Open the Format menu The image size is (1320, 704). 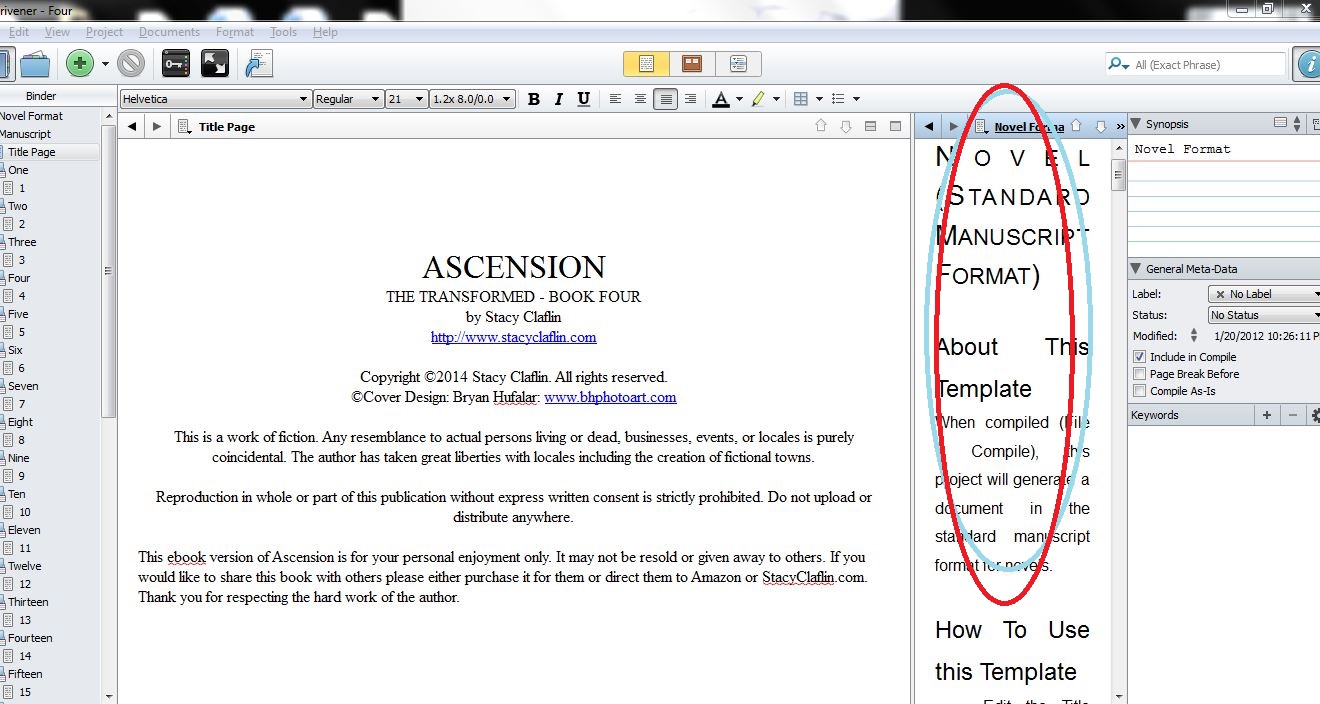(x=235, y=32)
